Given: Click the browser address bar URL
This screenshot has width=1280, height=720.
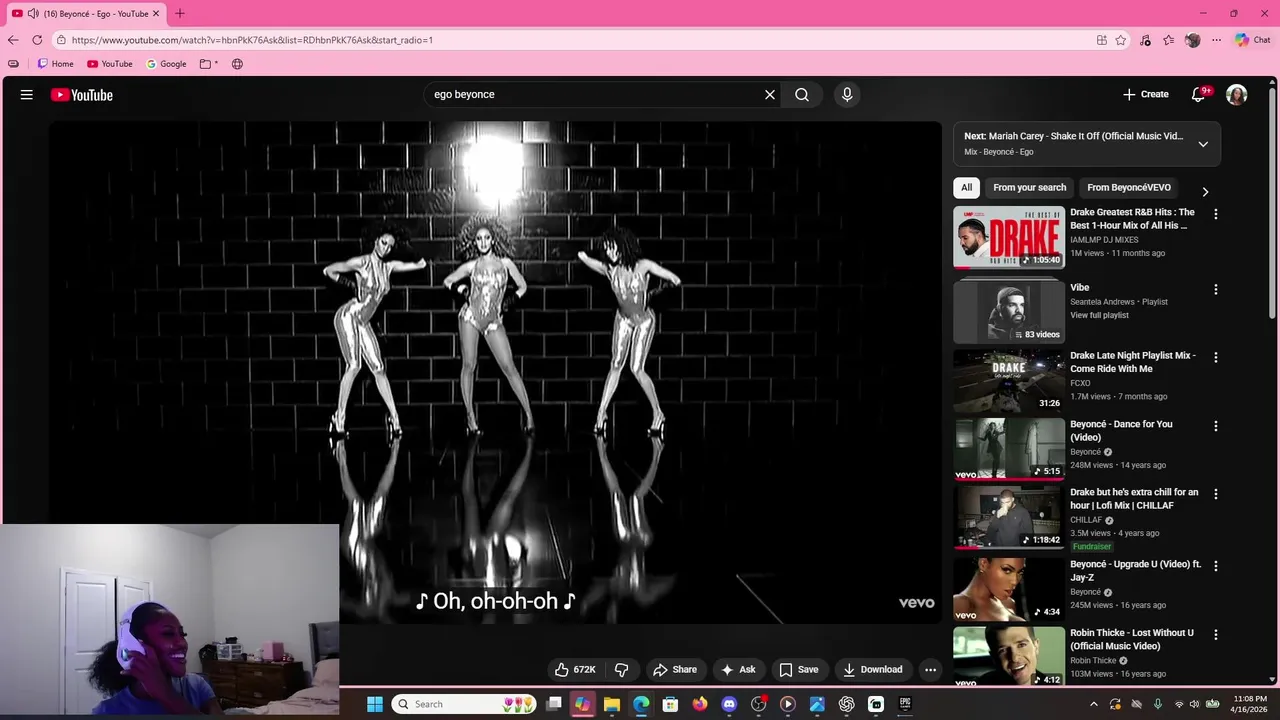Looking at the screenshot, I should [x=252, y=40].
